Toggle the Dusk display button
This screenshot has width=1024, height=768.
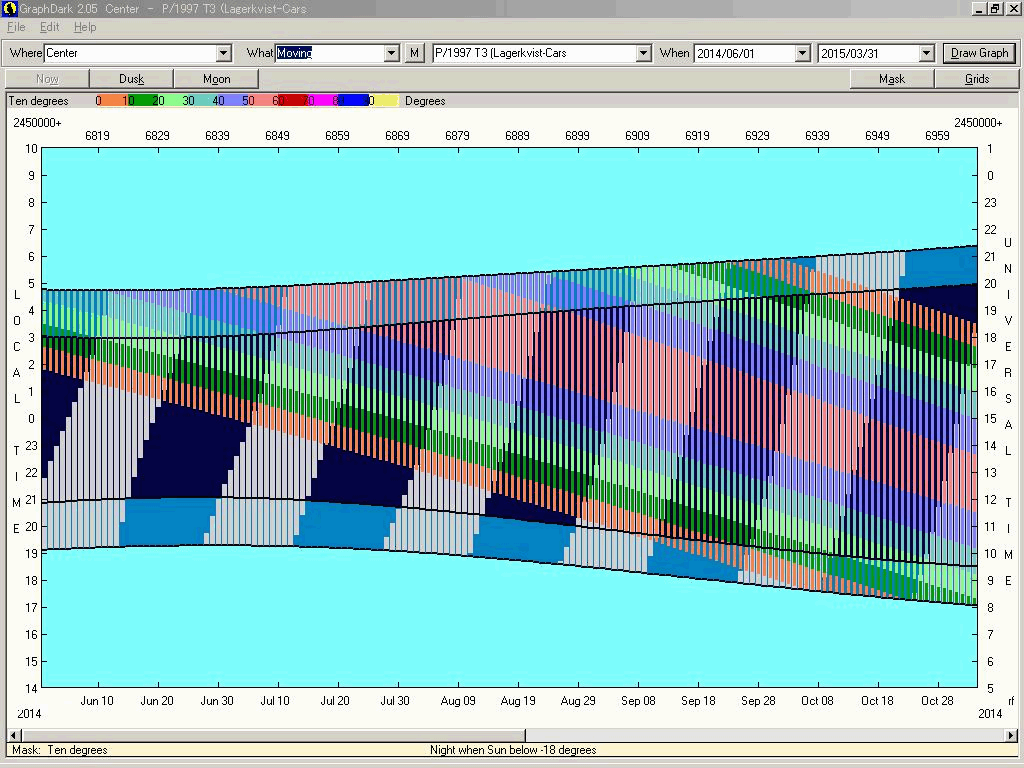pyautogui.click(x=131, y=79)
